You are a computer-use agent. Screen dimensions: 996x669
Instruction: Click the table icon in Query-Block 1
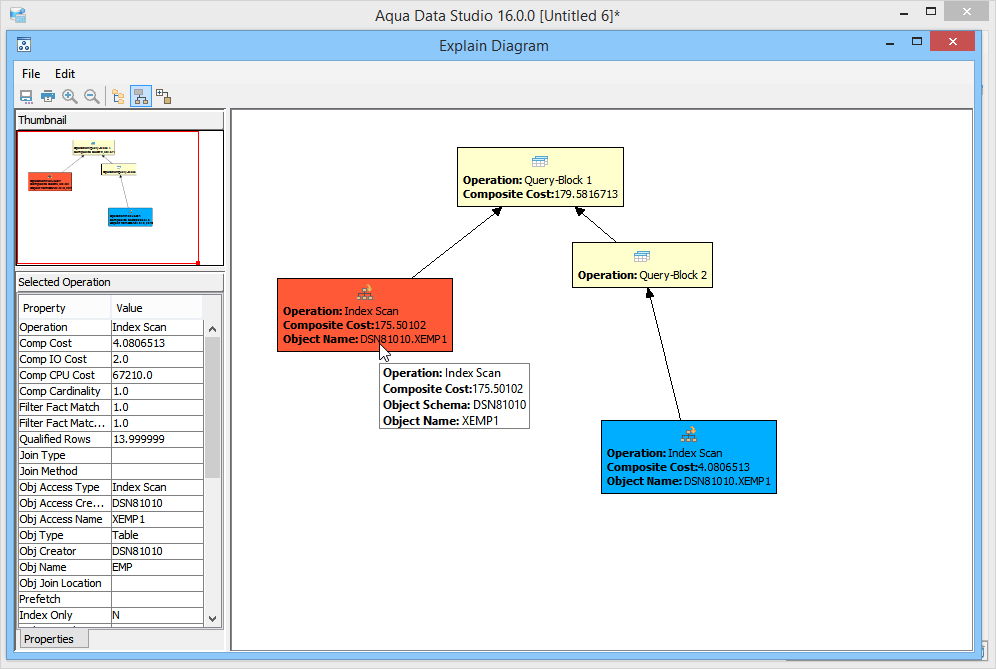(540, 161)
